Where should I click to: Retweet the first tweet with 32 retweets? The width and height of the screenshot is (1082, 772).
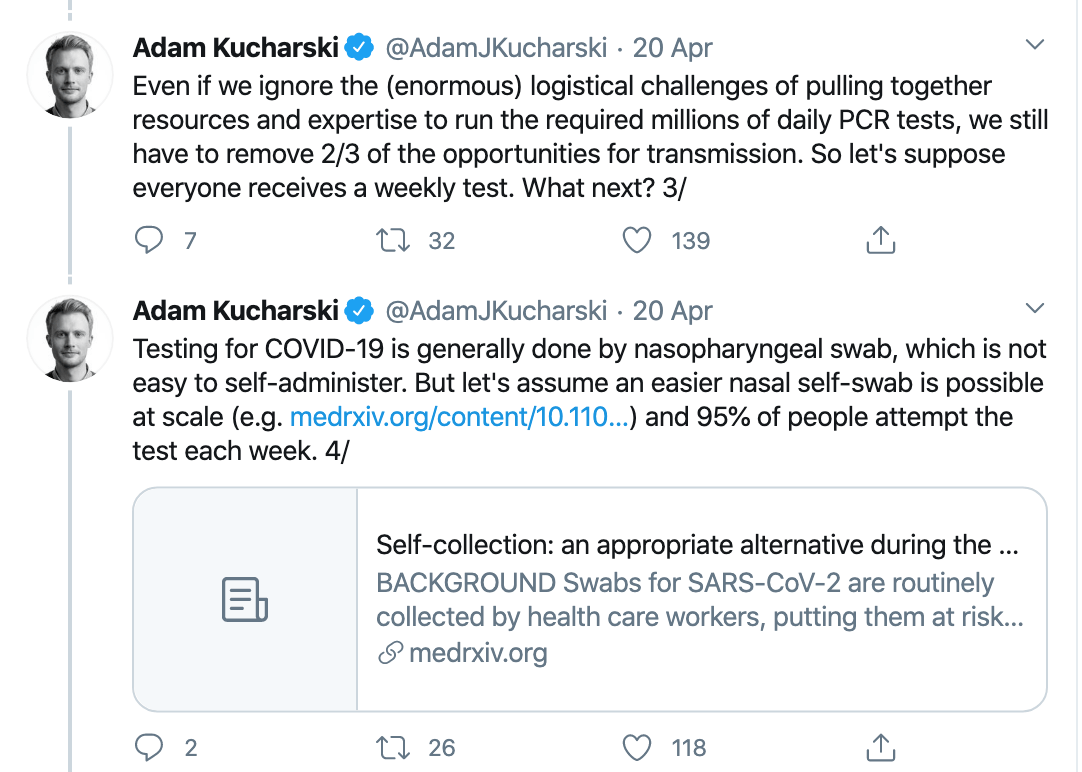click(387, 240)
